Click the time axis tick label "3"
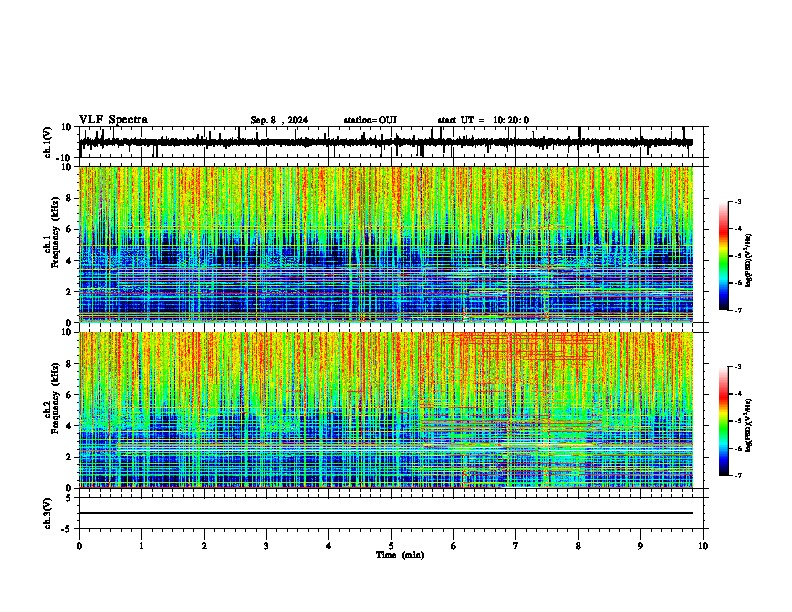792x612 pixels. pos(266,546)
